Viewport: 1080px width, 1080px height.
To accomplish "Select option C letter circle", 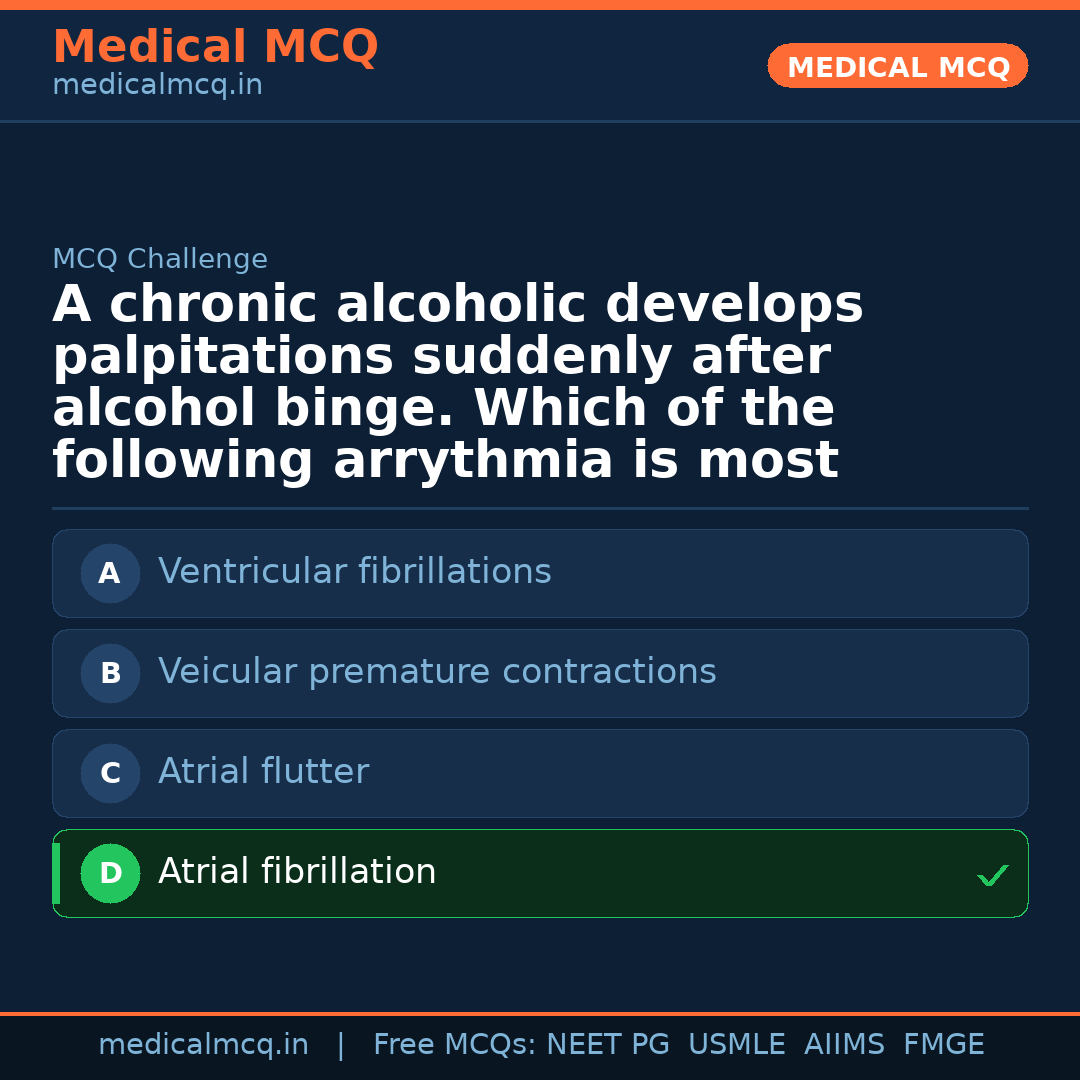I will click(110, 773).
